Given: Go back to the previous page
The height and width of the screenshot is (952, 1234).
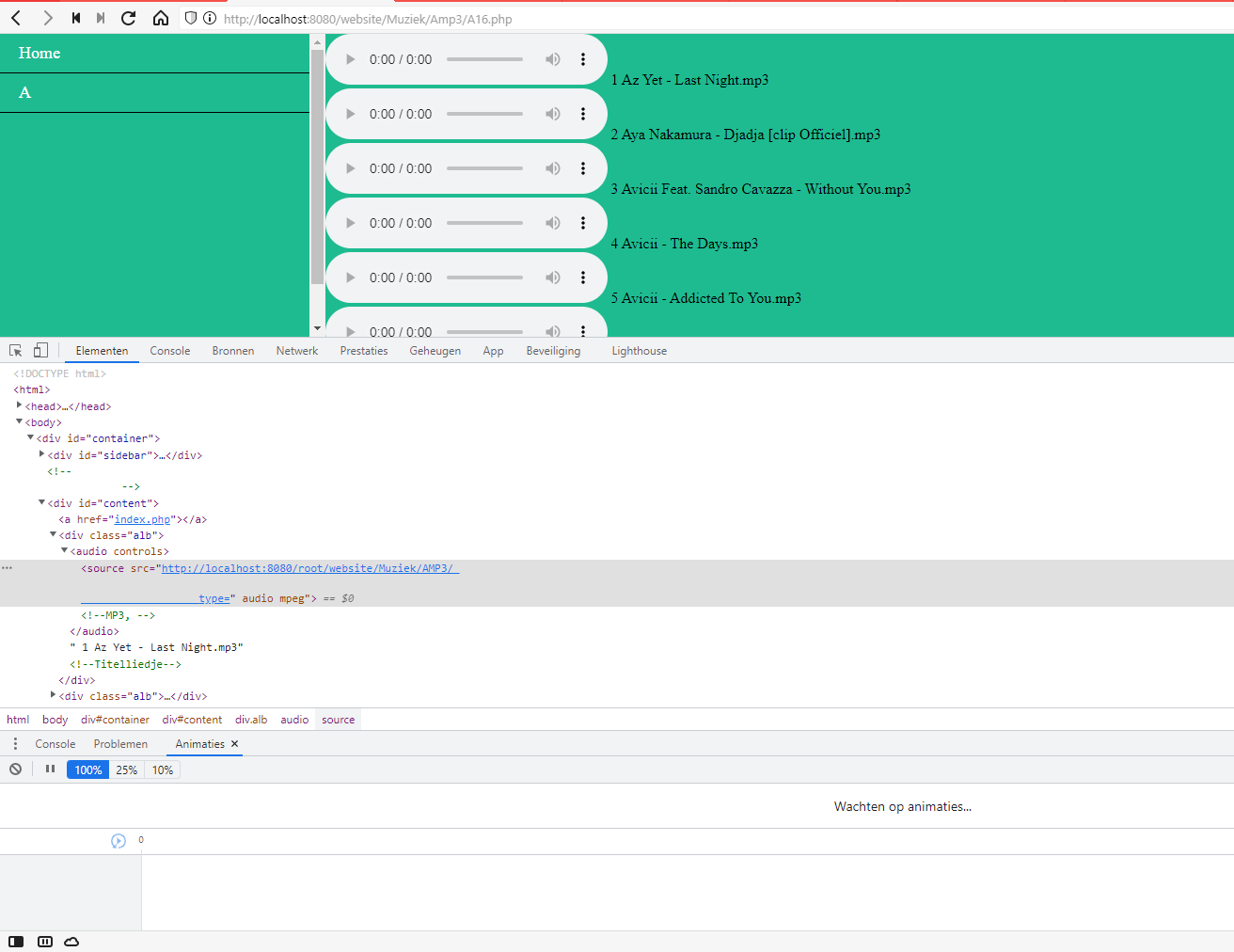Looking at the screenshot, I should 17,18.
